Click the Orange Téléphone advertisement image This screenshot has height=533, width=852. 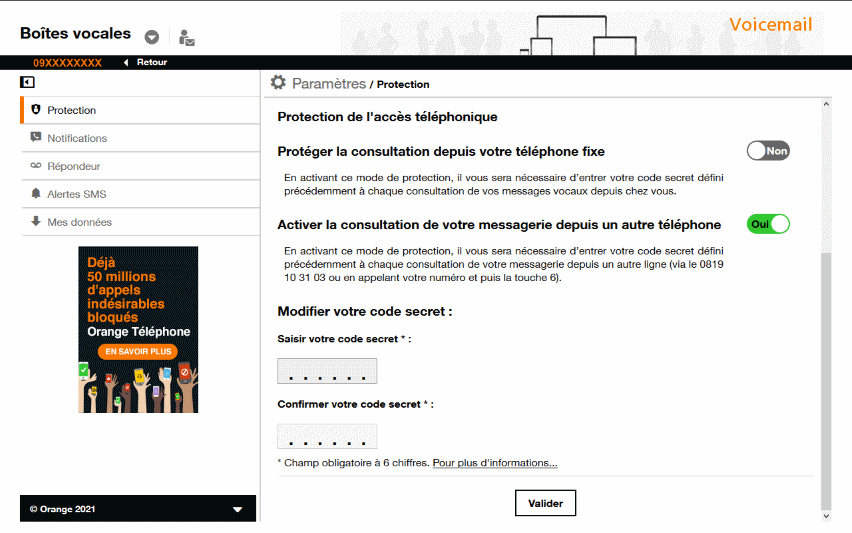click(138, 330)
